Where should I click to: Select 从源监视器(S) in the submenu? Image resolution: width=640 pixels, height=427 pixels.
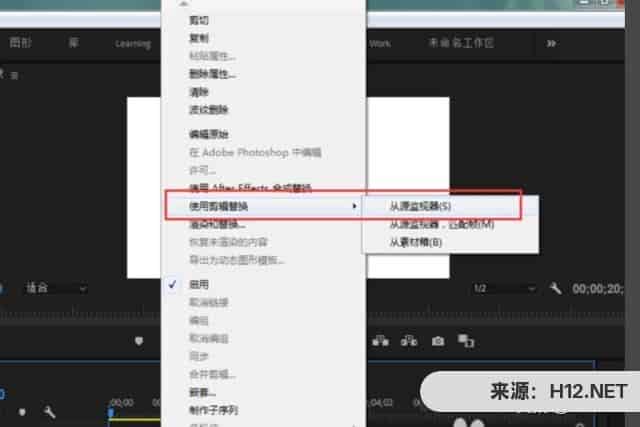coord(420,206)
